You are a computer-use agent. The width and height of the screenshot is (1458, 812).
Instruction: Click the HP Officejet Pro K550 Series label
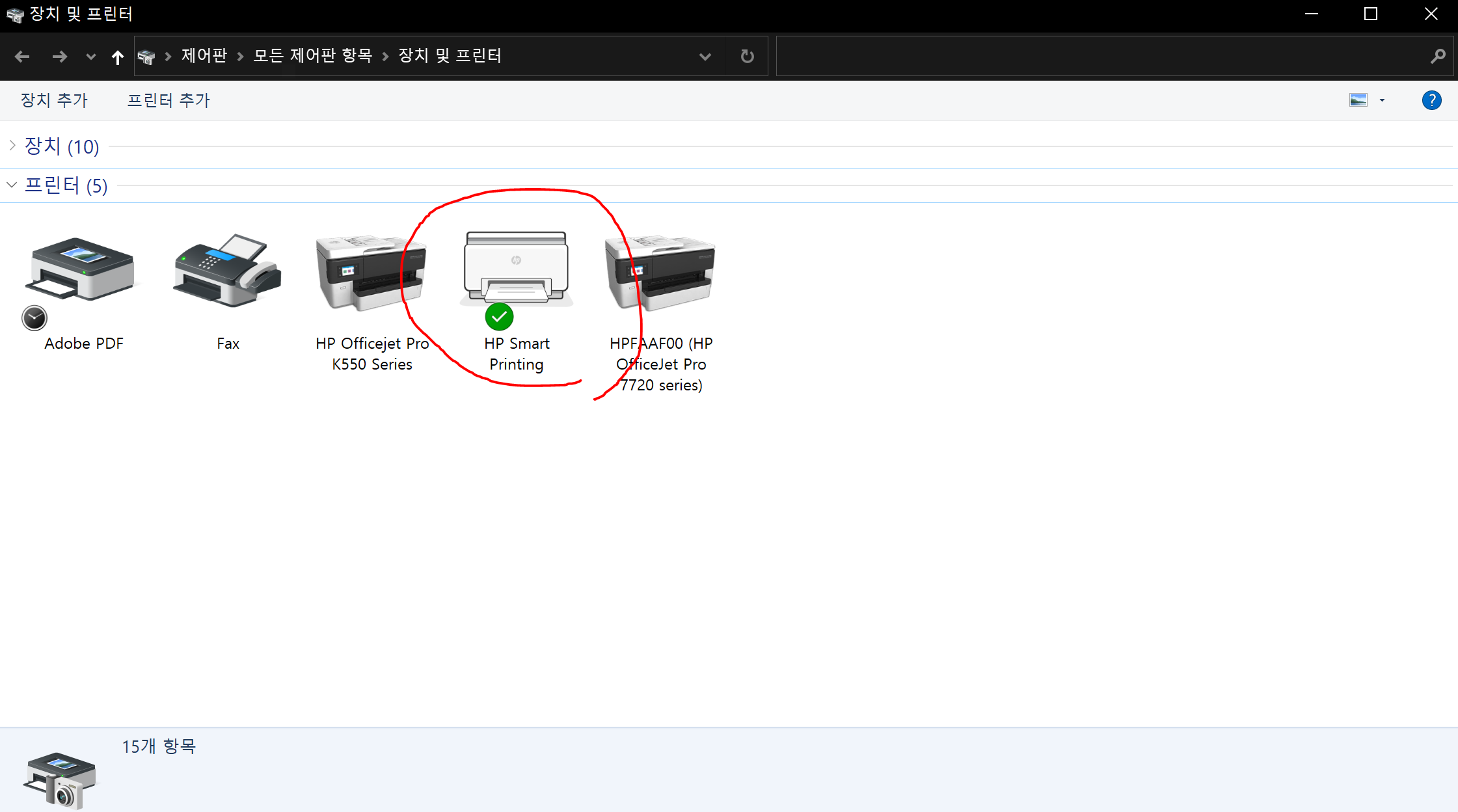372,354
